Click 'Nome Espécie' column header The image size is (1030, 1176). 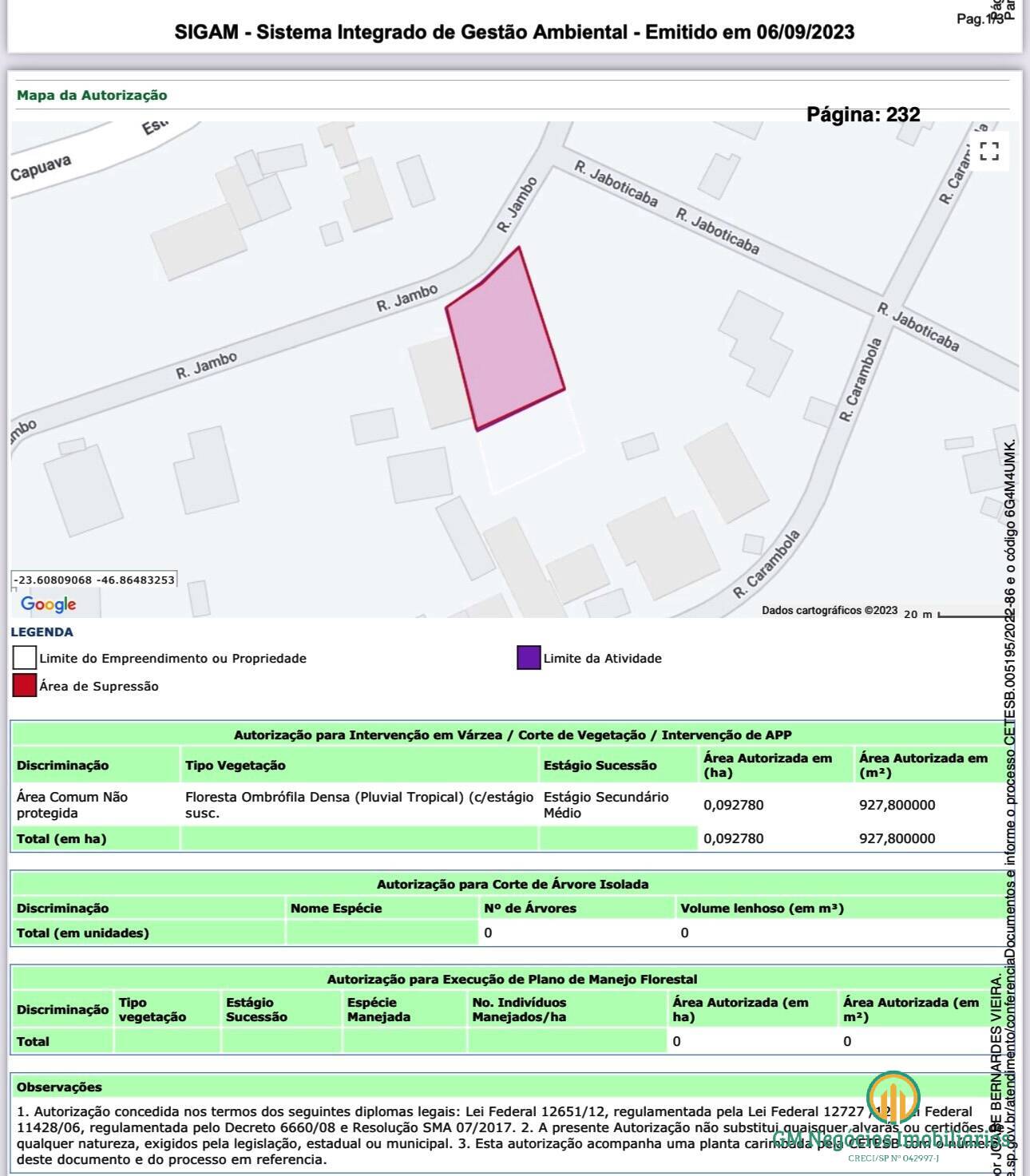point(336,908)
